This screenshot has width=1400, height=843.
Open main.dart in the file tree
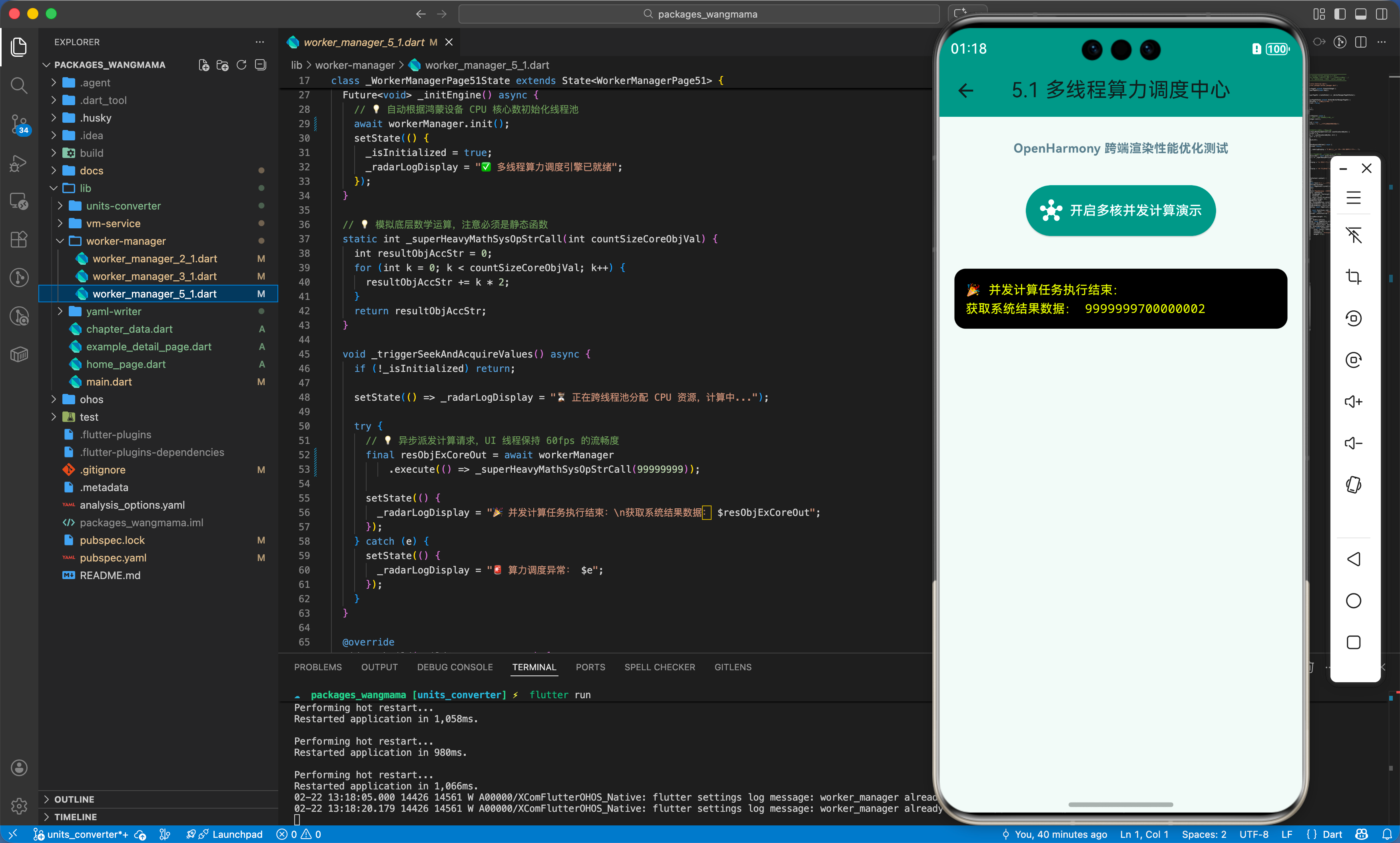[x=108, y=382]
